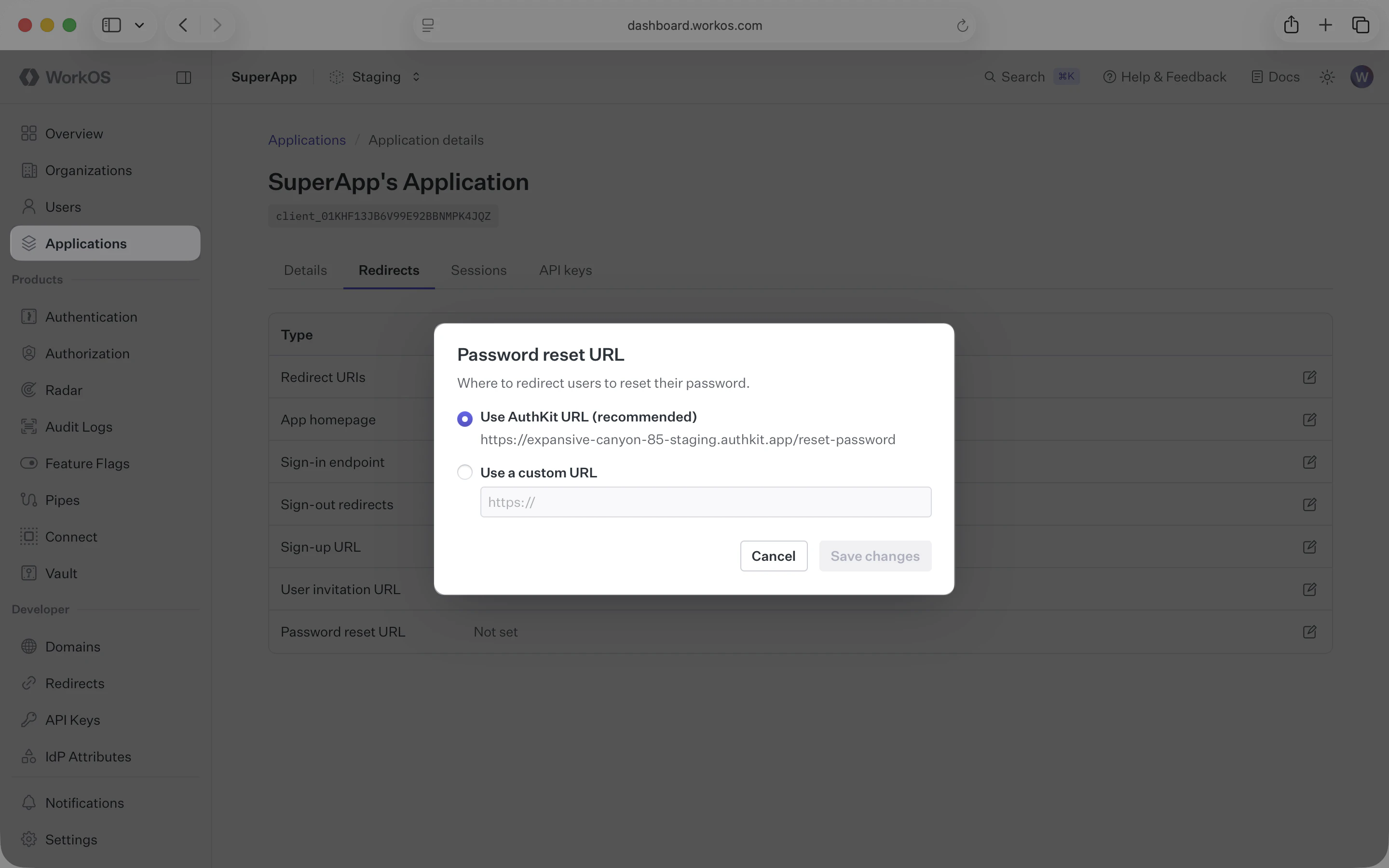Image resolution: width=1389 pixels, height=868 pixels.
Task: Edit the Sign-up URL row
Action: click(1309, 547)
